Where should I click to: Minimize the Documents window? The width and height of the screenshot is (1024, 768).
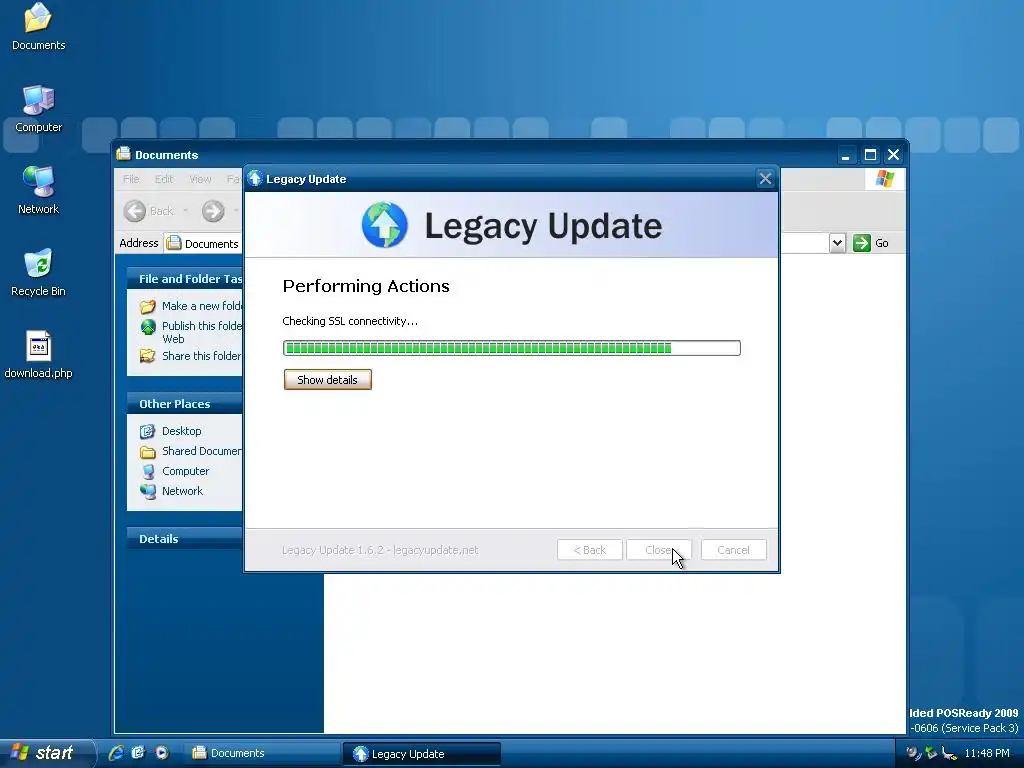click(x=846, y=155)
